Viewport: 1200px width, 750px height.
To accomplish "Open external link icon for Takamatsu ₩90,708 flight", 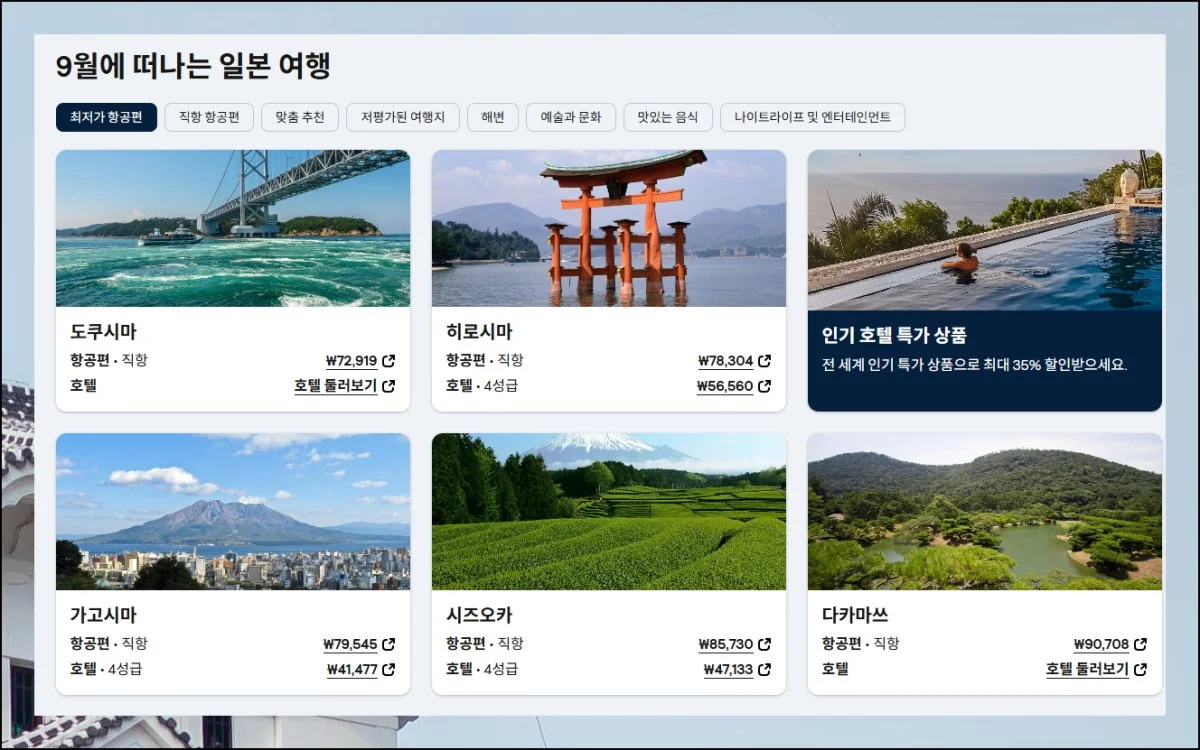I will [x=1141, y=644].
